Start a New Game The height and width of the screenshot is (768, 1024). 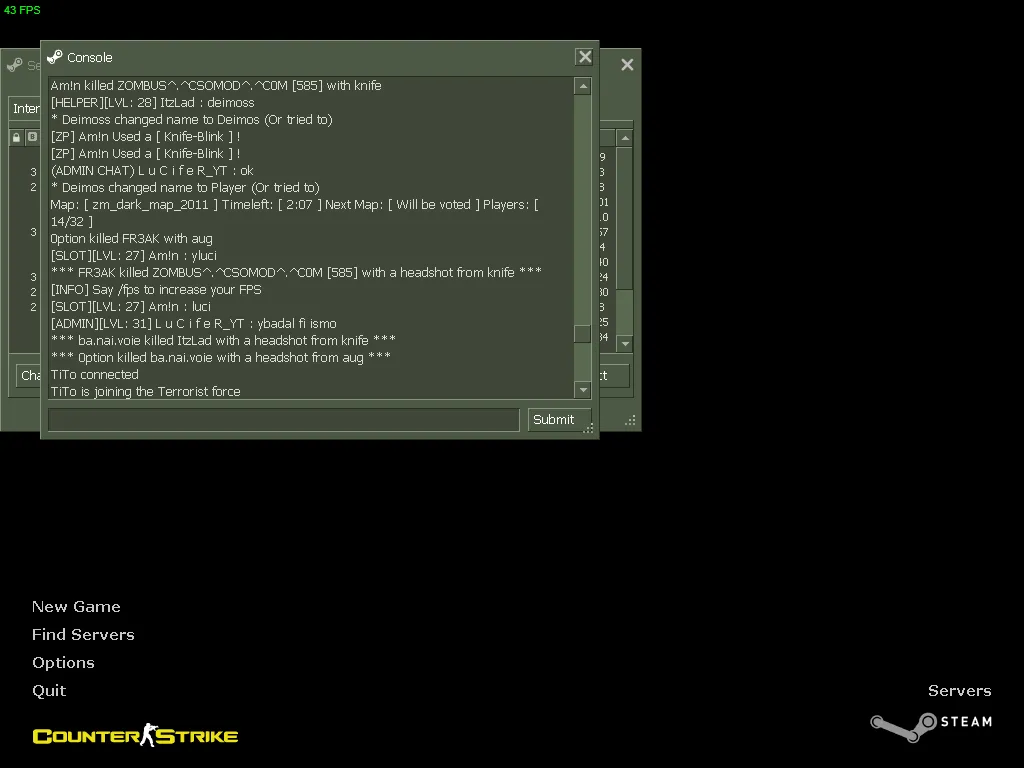pyautogui.click(x=76, y=607)
